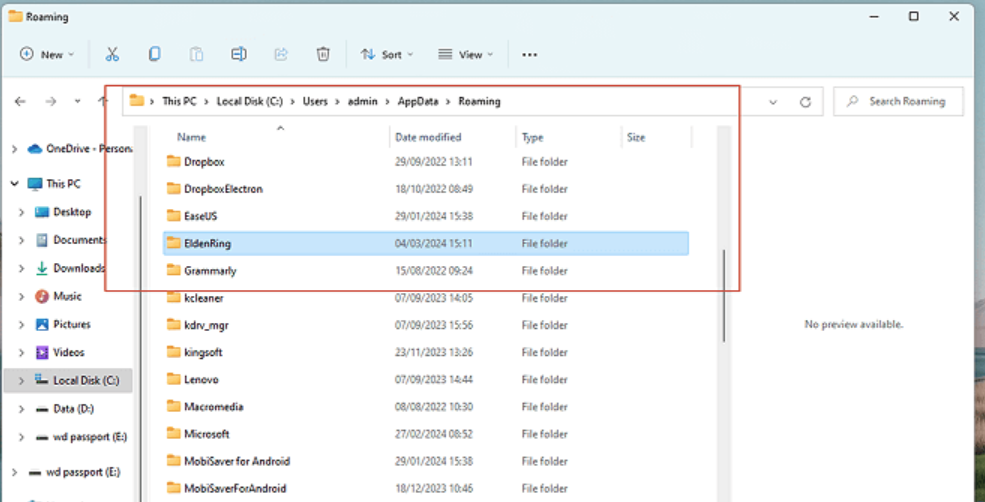
Task: Select the EldenRing folder
Action: (x=208, y=243)
